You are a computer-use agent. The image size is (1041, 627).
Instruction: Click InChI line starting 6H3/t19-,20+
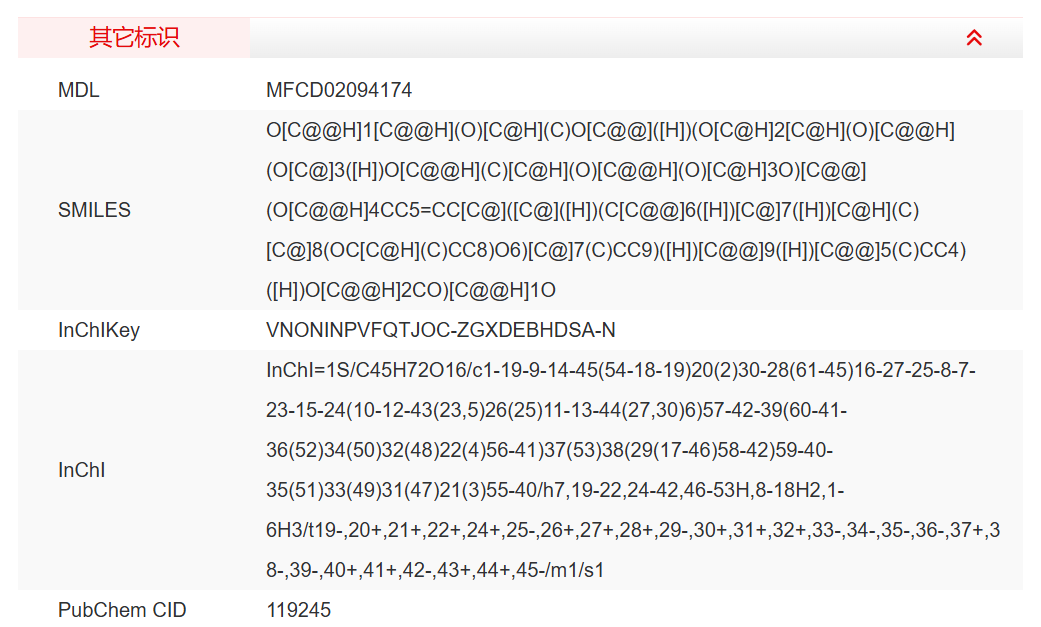[633, 530]
